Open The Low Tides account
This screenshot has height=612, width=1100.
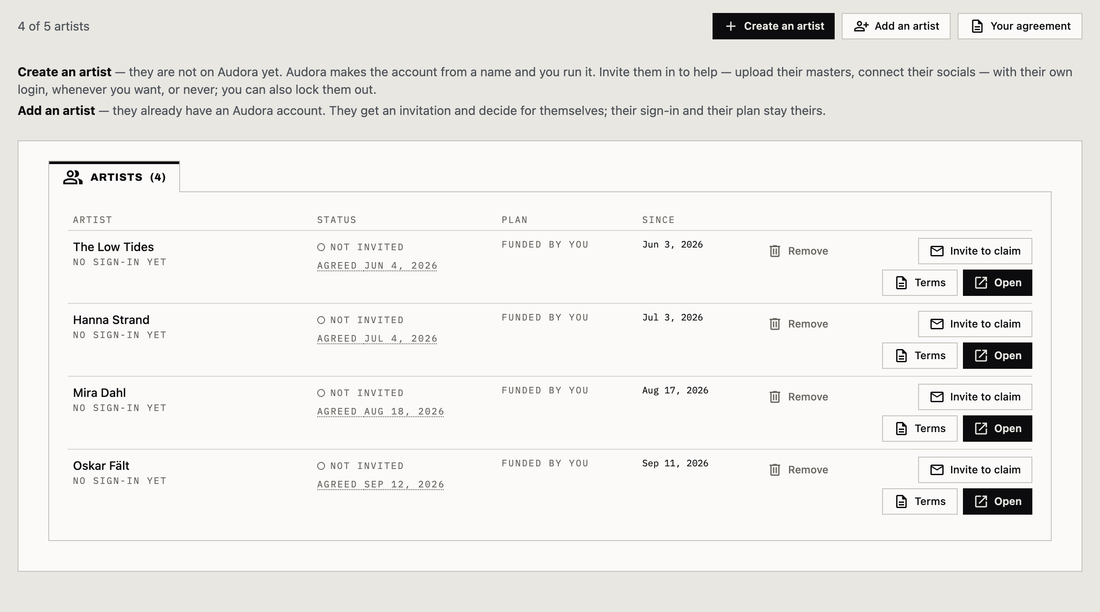point(998,283)
